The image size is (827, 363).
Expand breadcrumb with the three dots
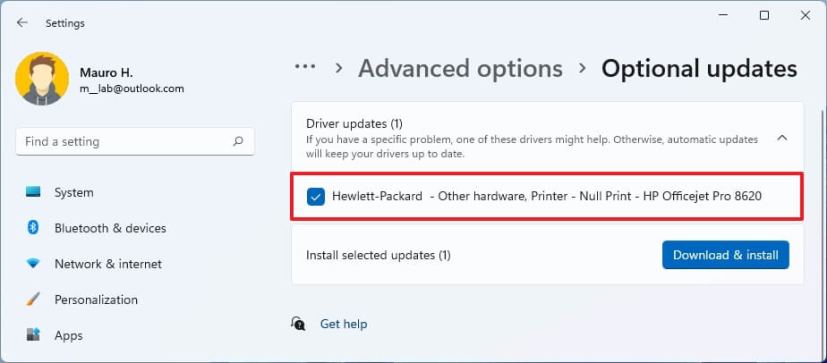305,67
